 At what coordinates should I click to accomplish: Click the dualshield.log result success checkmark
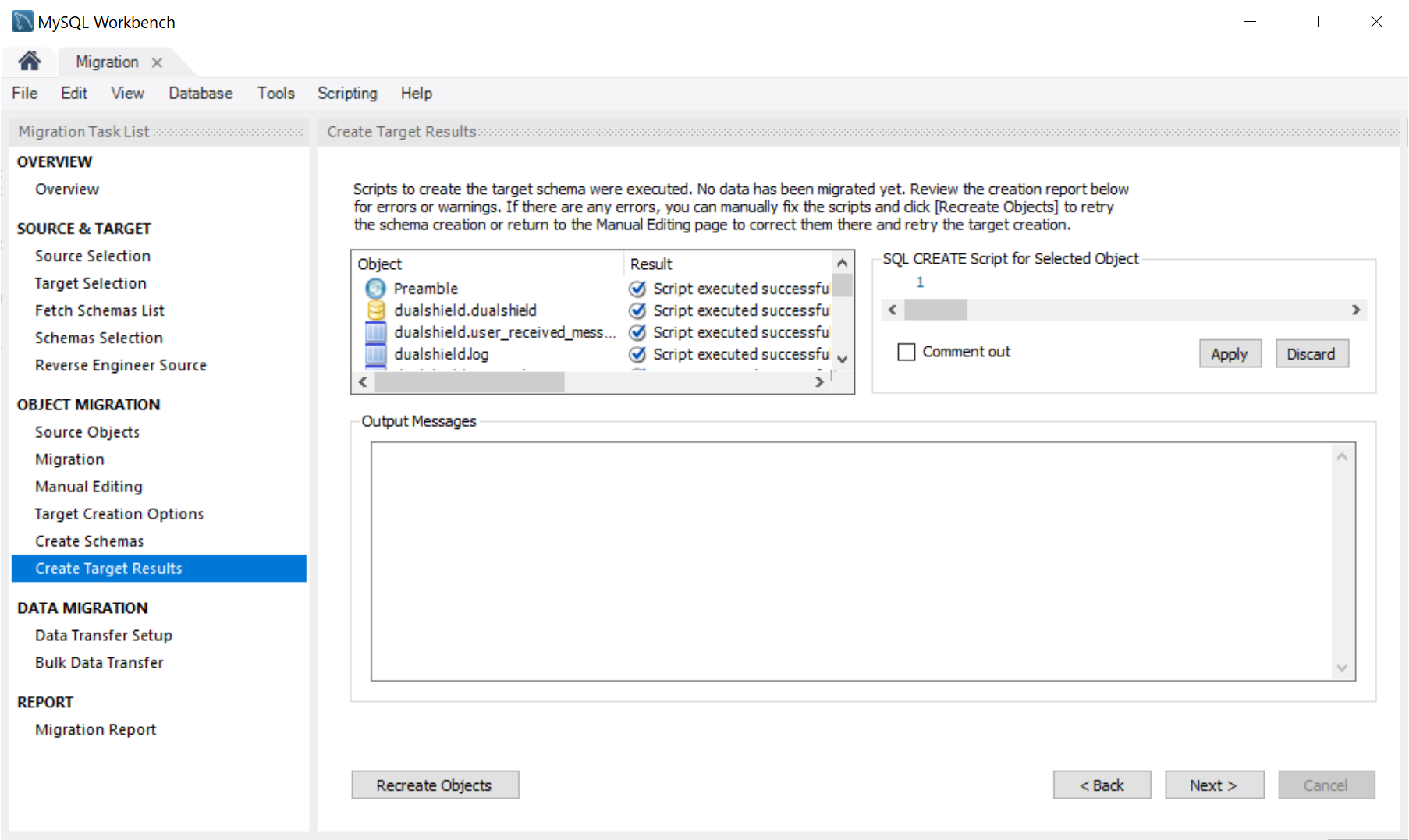(637, 354)
